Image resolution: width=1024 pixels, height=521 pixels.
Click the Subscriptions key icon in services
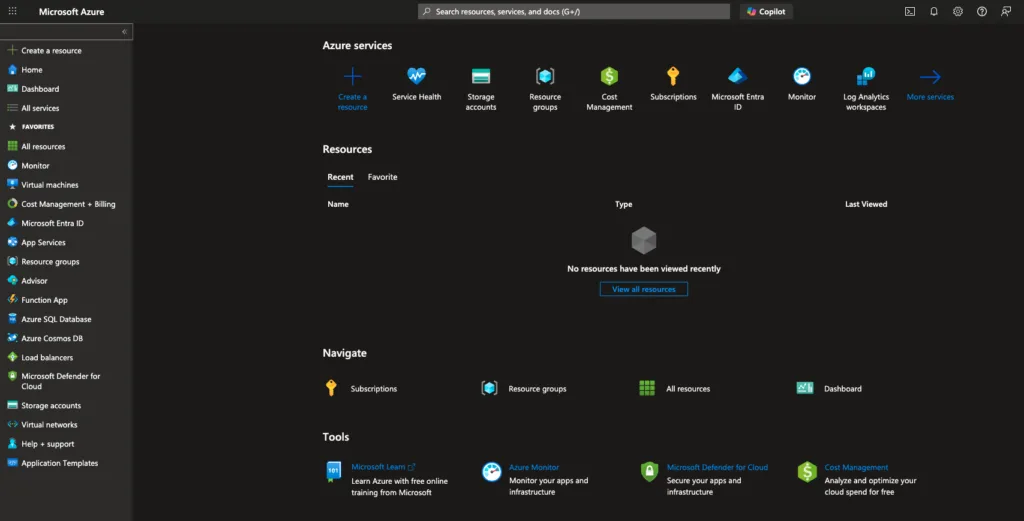pyautogui.click(x=673, y=77)
